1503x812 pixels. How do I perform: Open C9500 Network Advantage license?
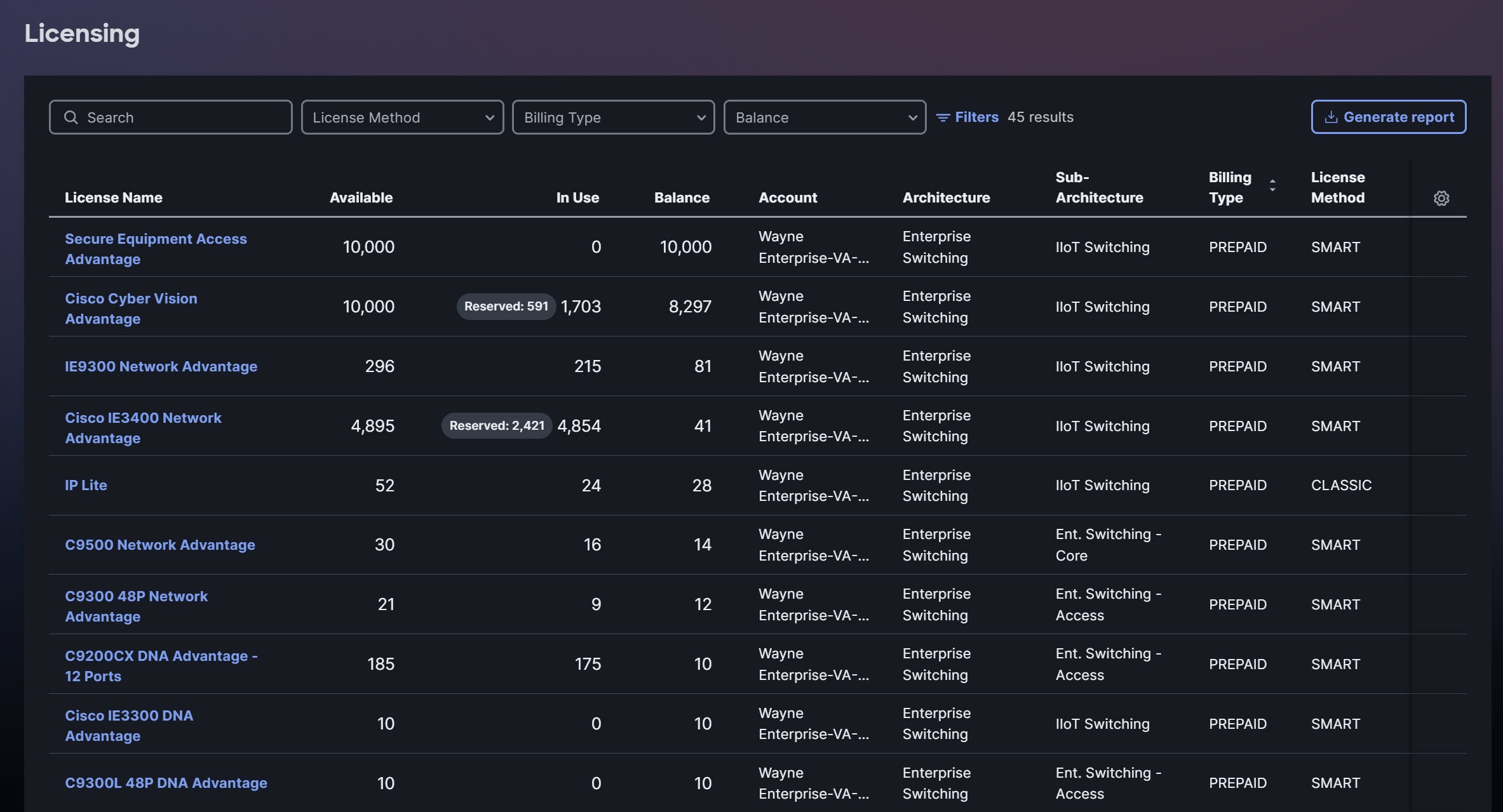[160, 545]
